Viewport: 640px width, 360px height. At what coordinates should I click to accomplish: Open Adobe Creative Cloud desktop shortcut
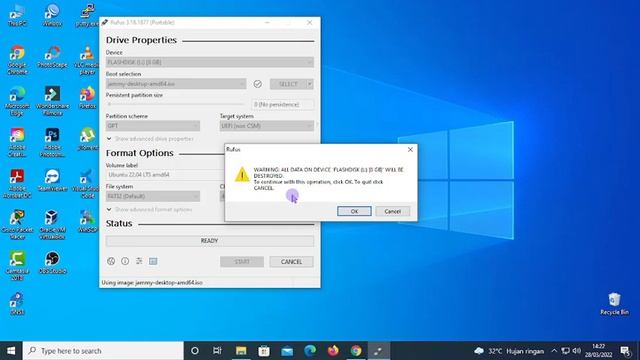tap(17, 142)
